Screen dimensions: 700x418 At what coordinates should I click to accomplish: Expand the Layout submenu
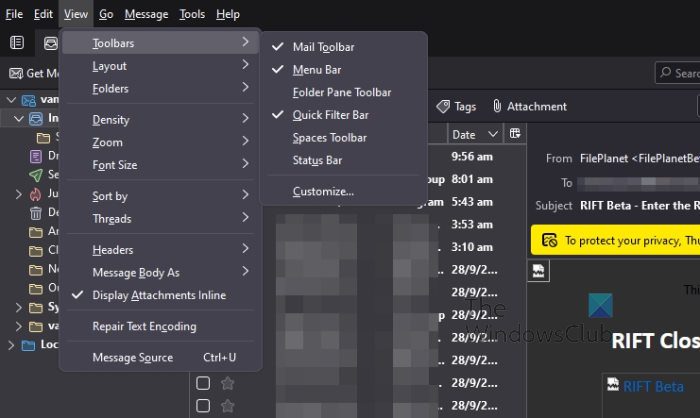tap(160, 66)
